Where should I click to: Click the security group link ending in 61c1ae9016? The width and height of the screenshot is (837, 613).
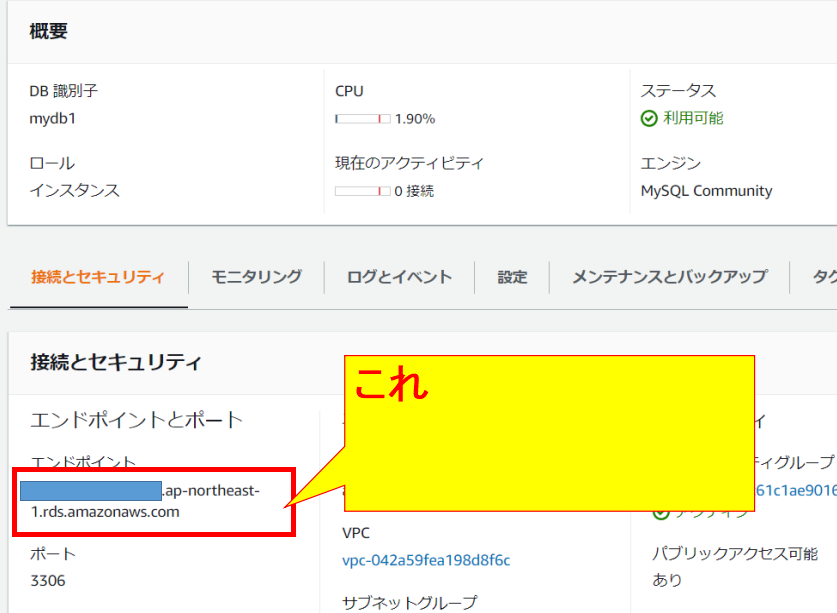pyautogui.click(x=796, y=490)
